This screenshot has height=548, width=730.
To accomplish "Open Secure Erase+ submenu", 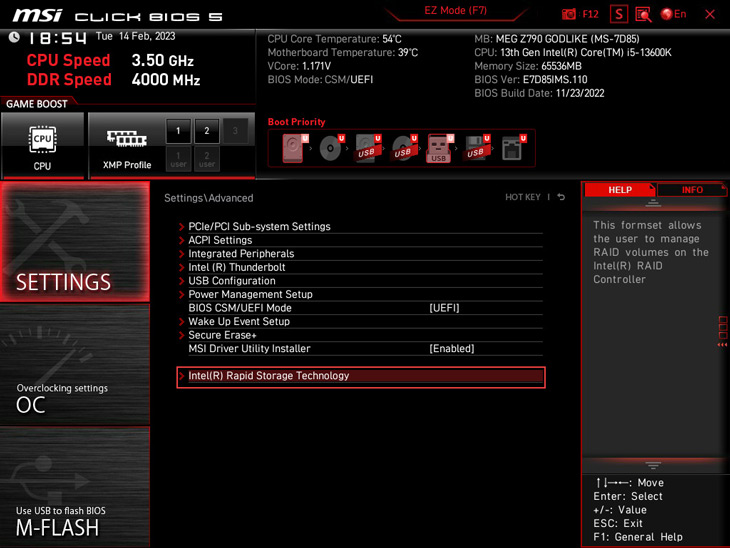I will click(x=360, y=335).
